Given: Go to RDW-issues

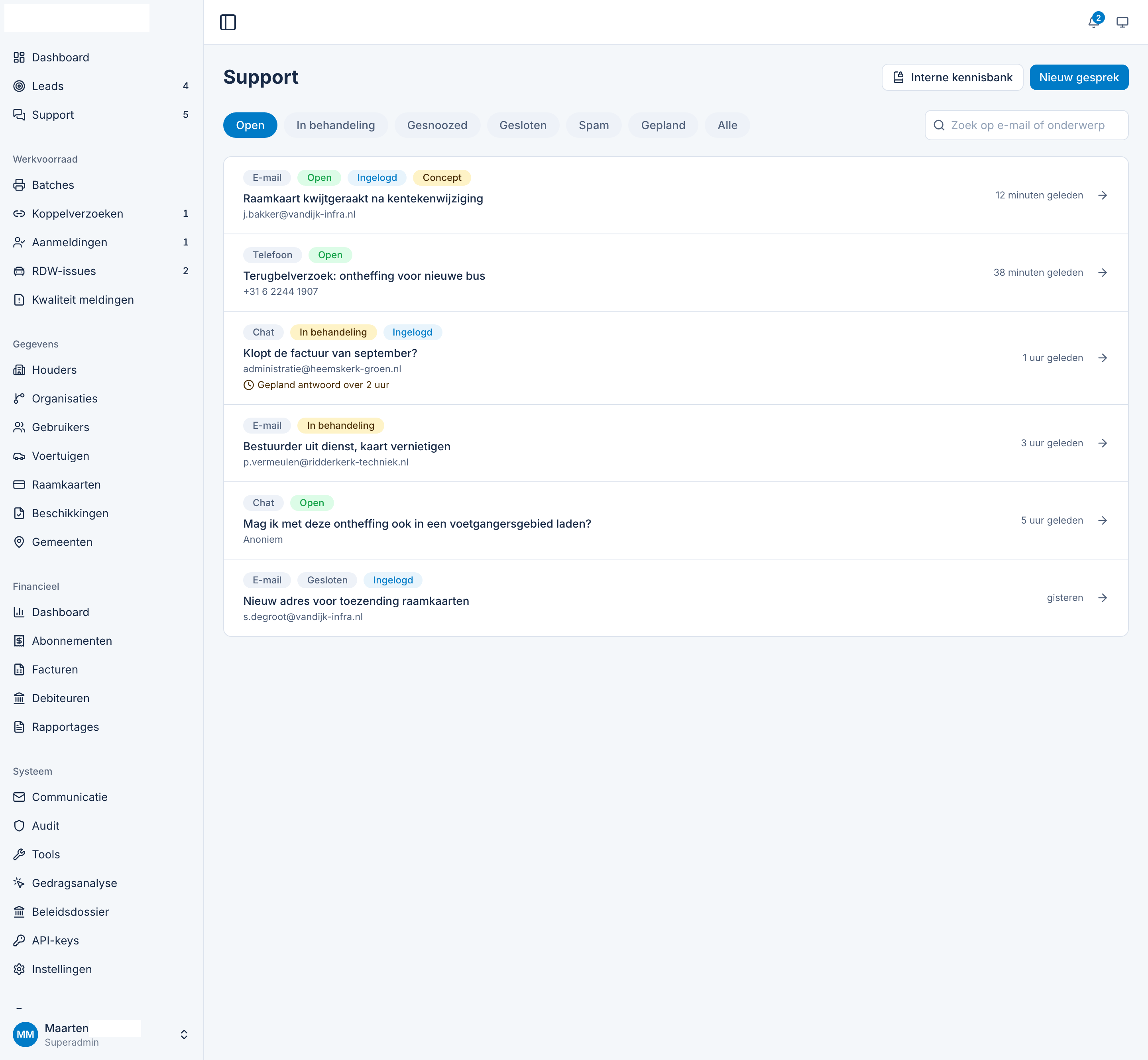Looking at the screenshot, I should tap(102, 271).
